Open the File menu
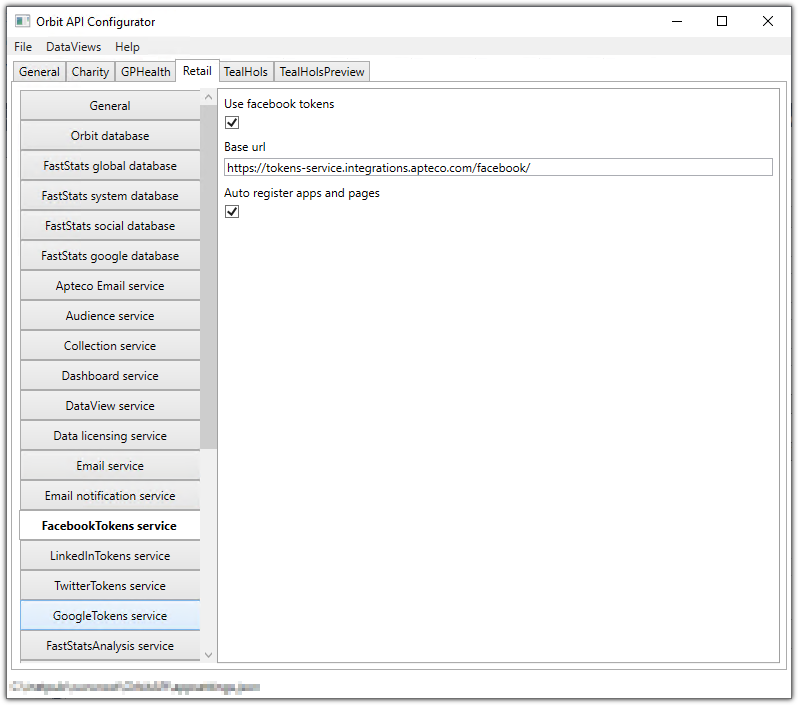The image size is (798, 705). [x=23, y=47]
